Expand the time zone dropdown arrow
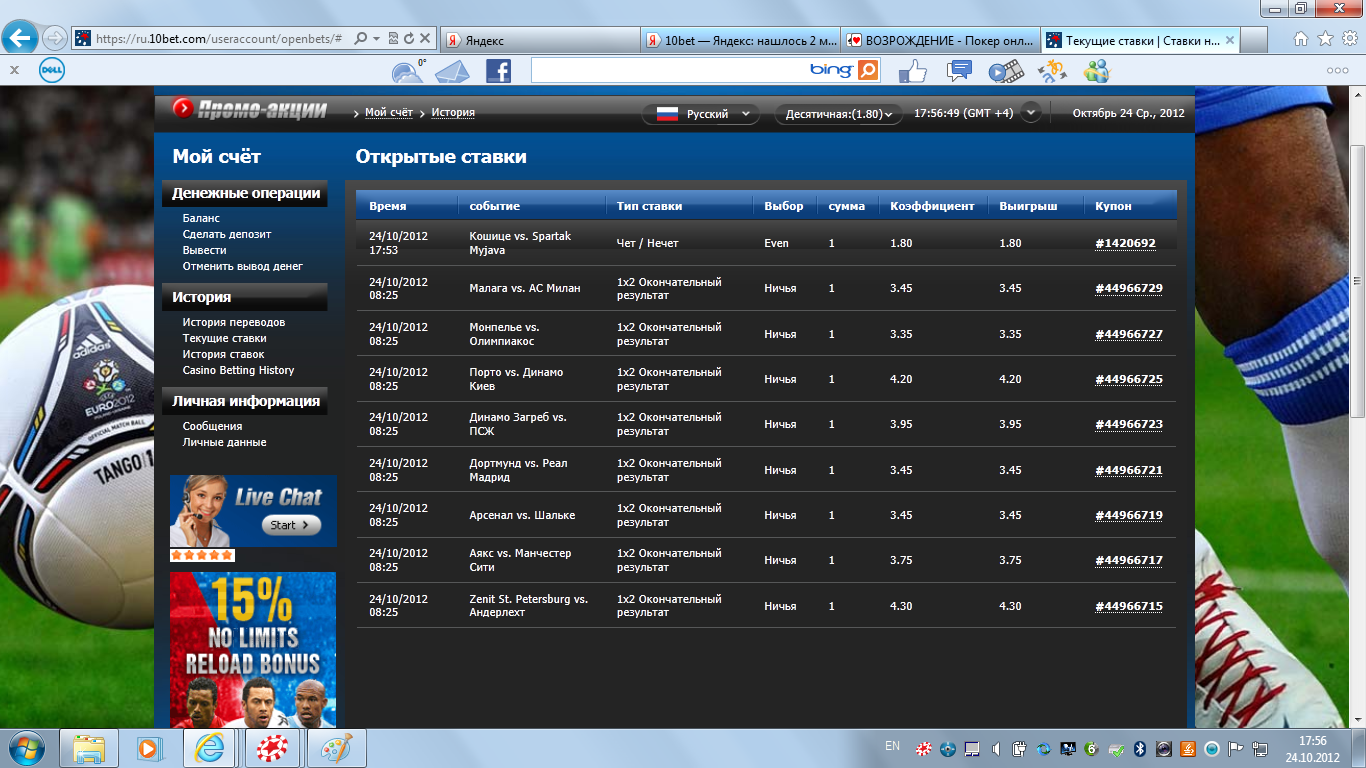The height and width of the screenshot is (768, 1366). coord(1030,113)
